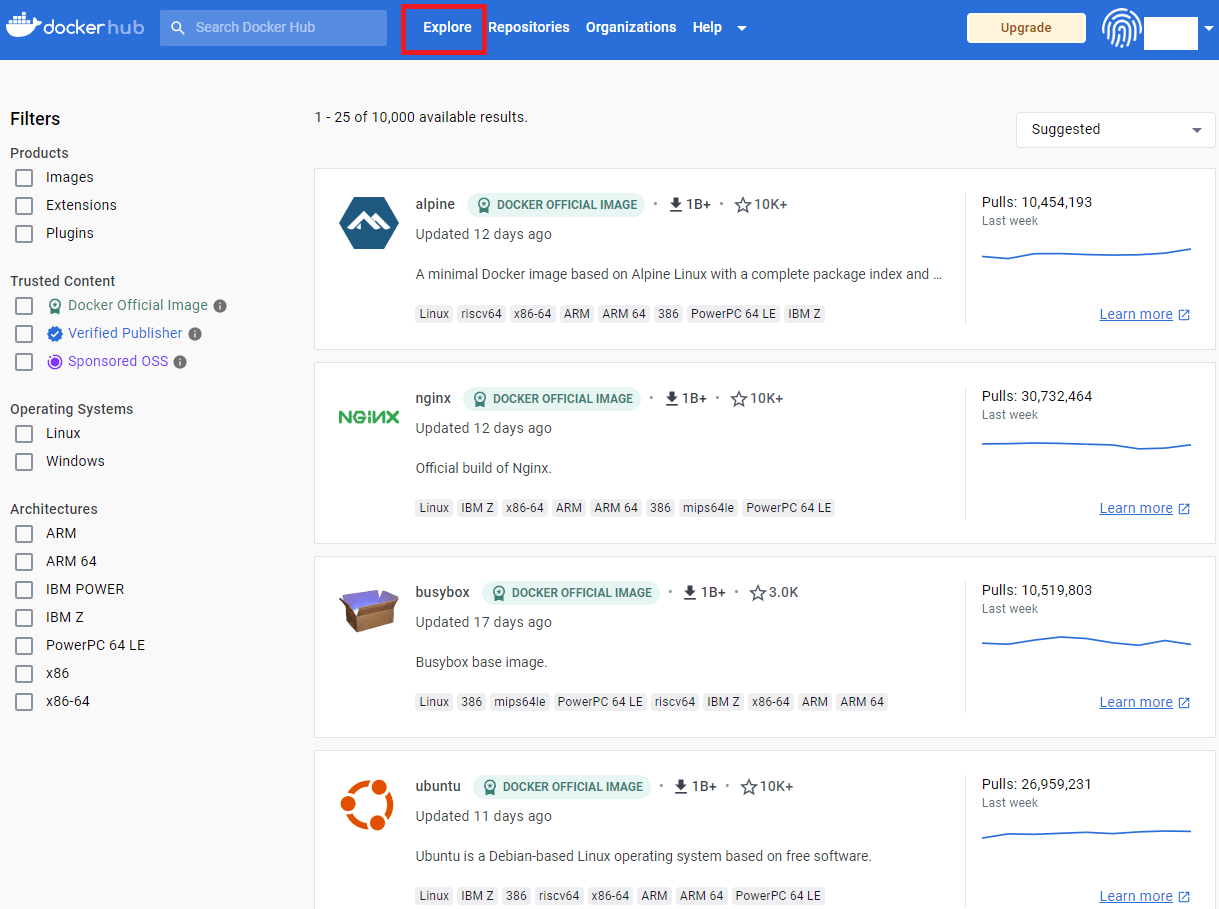Click DOCKER OFFICIAL IMAGE badge on busybox card
The image size is (1219, 909).
point(572,593)
